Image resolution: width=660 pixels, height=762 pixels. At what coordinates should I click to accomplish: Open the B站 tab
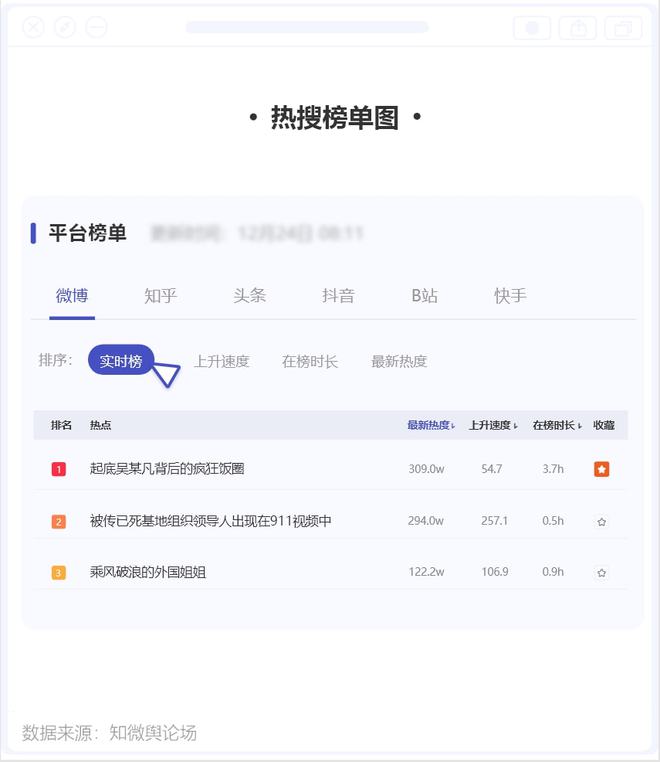[x=424, y=295]
